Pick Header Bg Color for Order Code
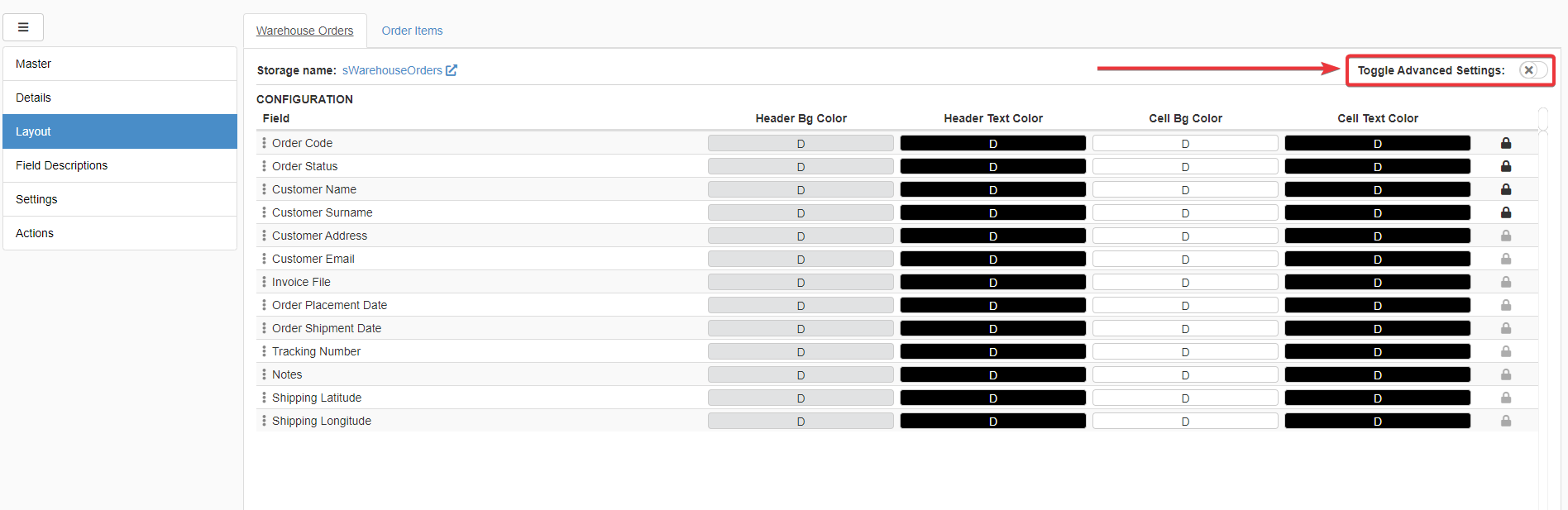This screenshot has width=1568, height=510. 801,143
